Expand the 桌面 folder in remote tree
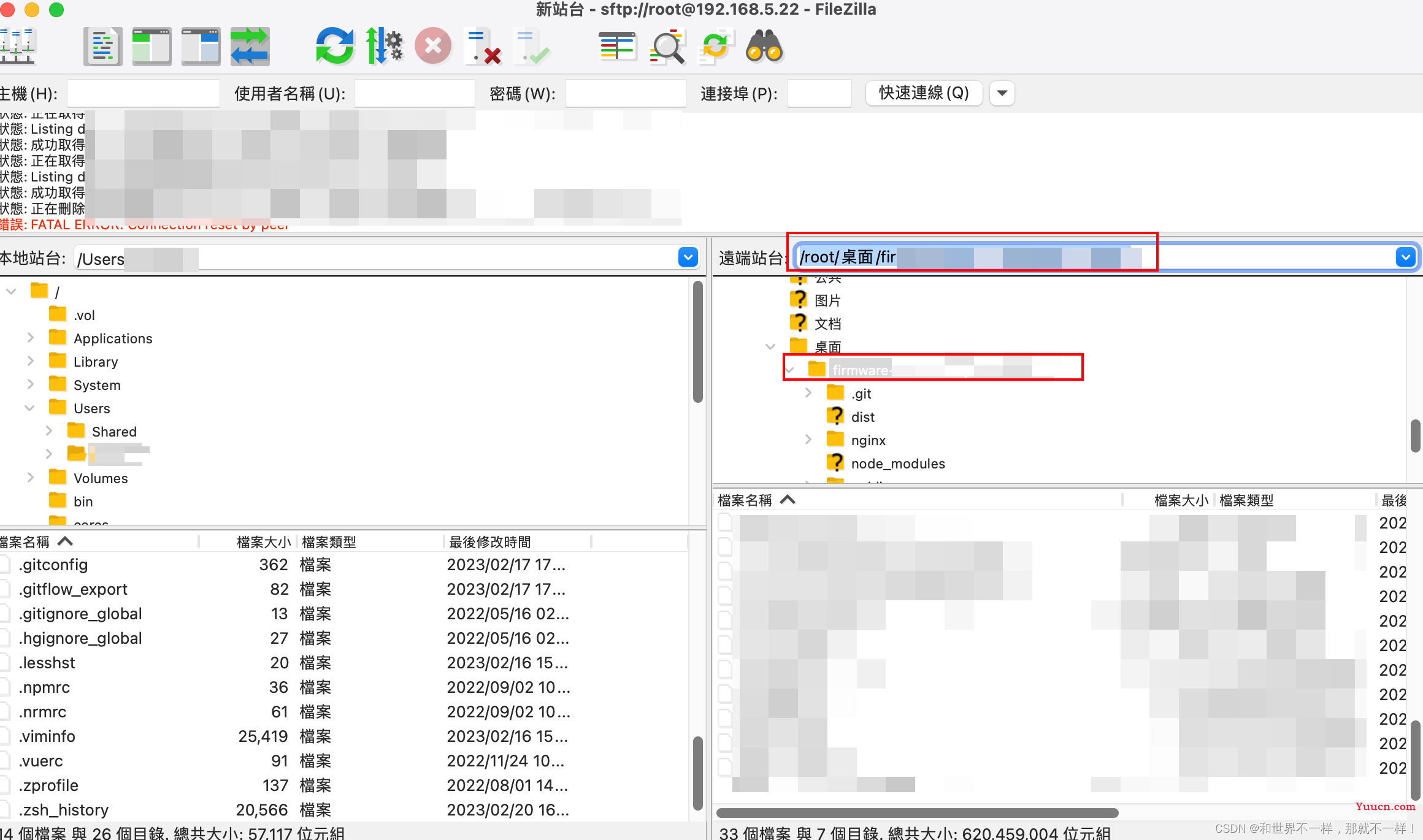Image resolution: width=1423 pixels, height=840 pixels. click(771, 346)
